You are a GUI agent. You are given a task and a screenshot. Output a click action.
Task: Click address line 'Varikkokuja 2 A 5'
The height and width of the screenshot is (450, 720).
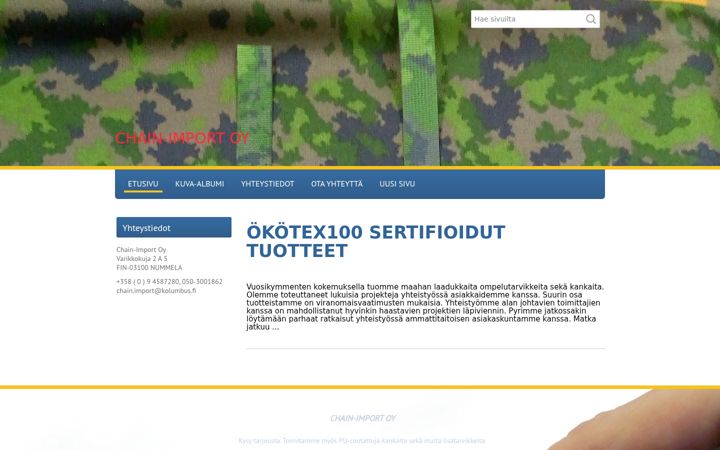pos(142,259)
